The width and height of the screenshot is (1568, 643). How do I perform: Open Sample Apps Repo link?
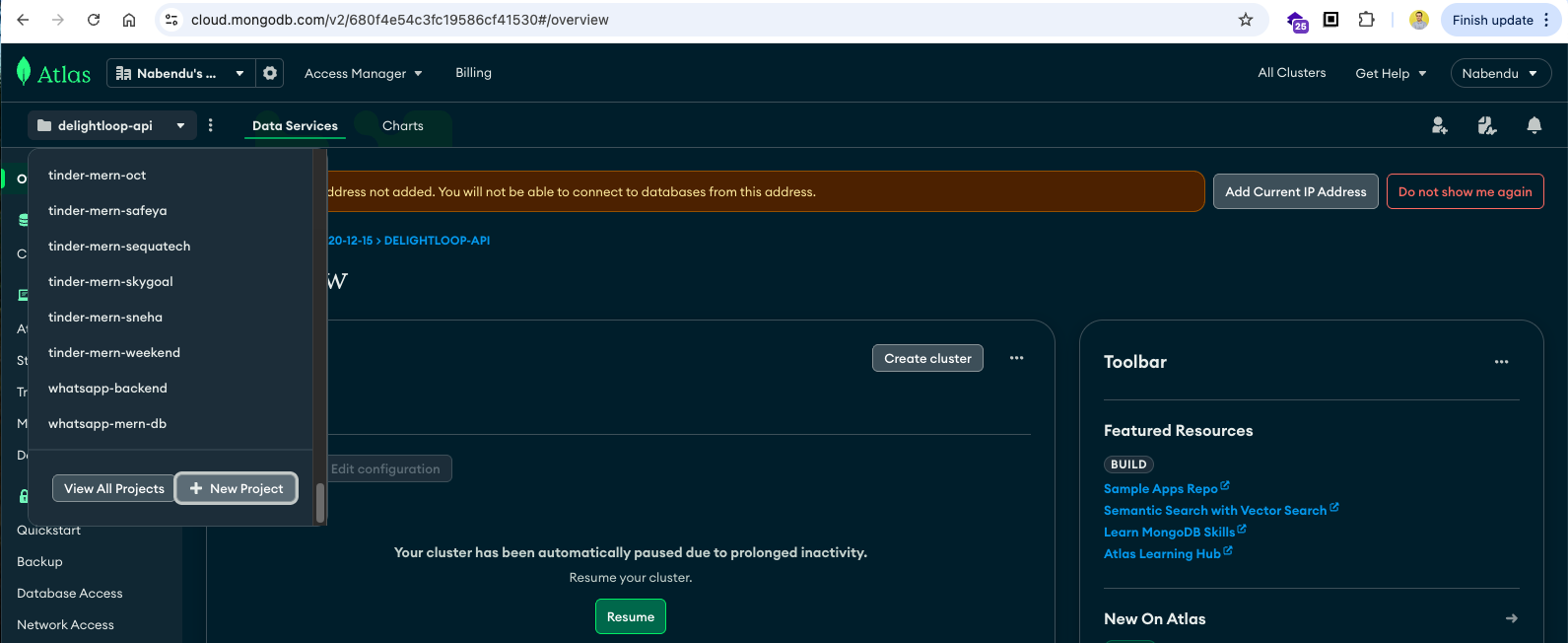tap(1166, 488)
